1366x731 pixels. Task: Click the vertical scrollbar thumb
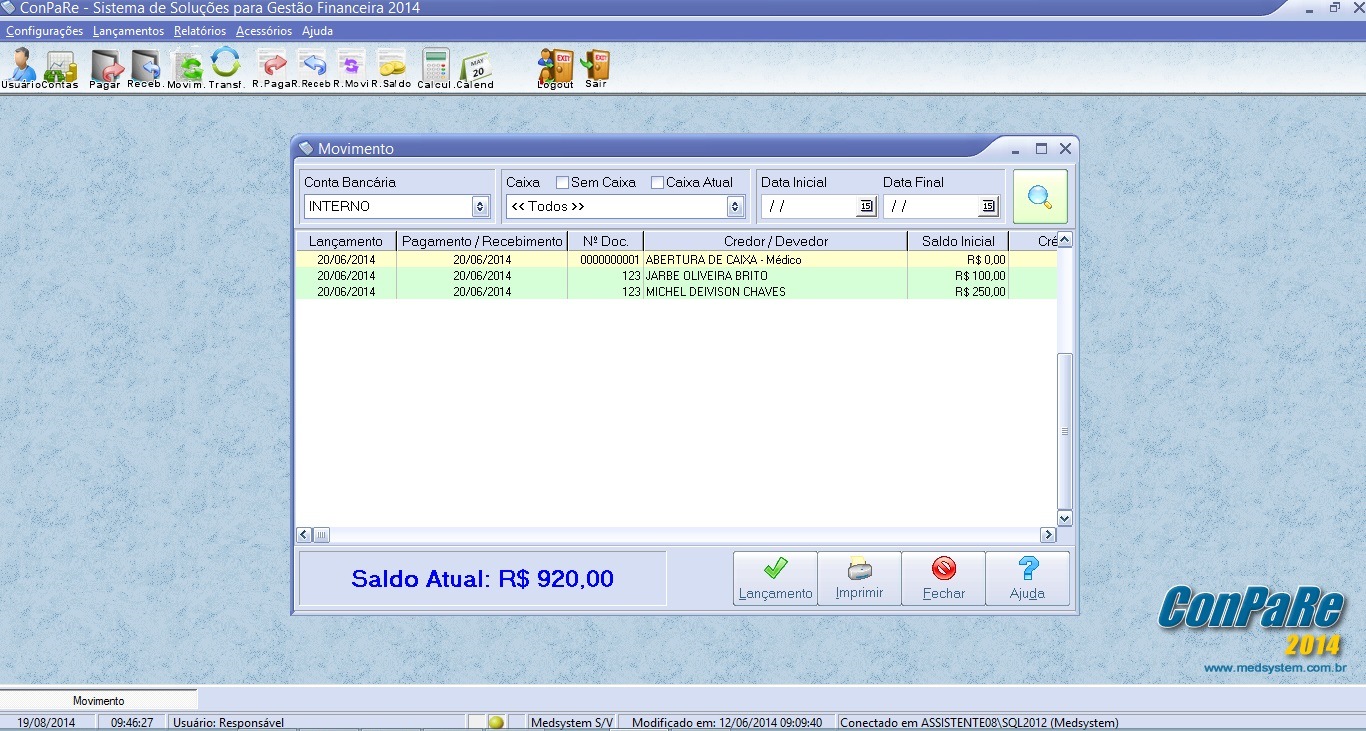[x=1065, y=431]
